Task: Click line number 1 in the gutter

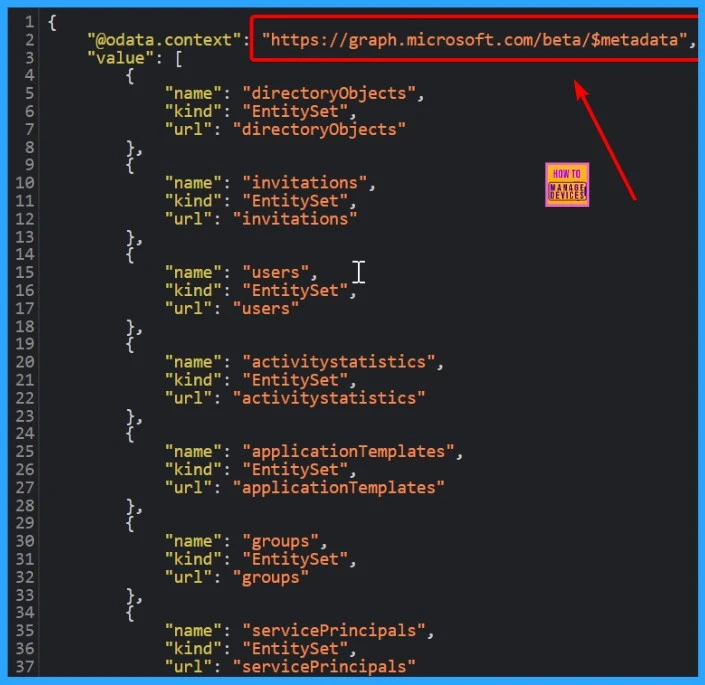Action: coord(29,22)
